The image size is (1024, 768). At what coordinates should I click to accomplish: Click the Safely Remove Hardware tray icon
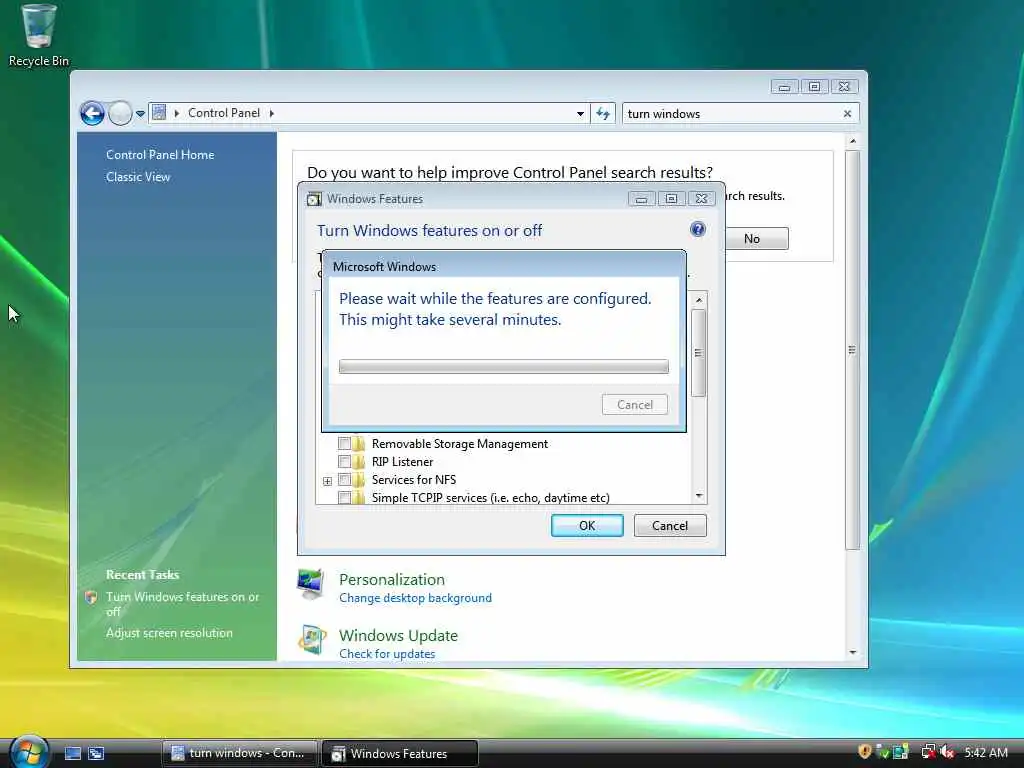point(901,752)
